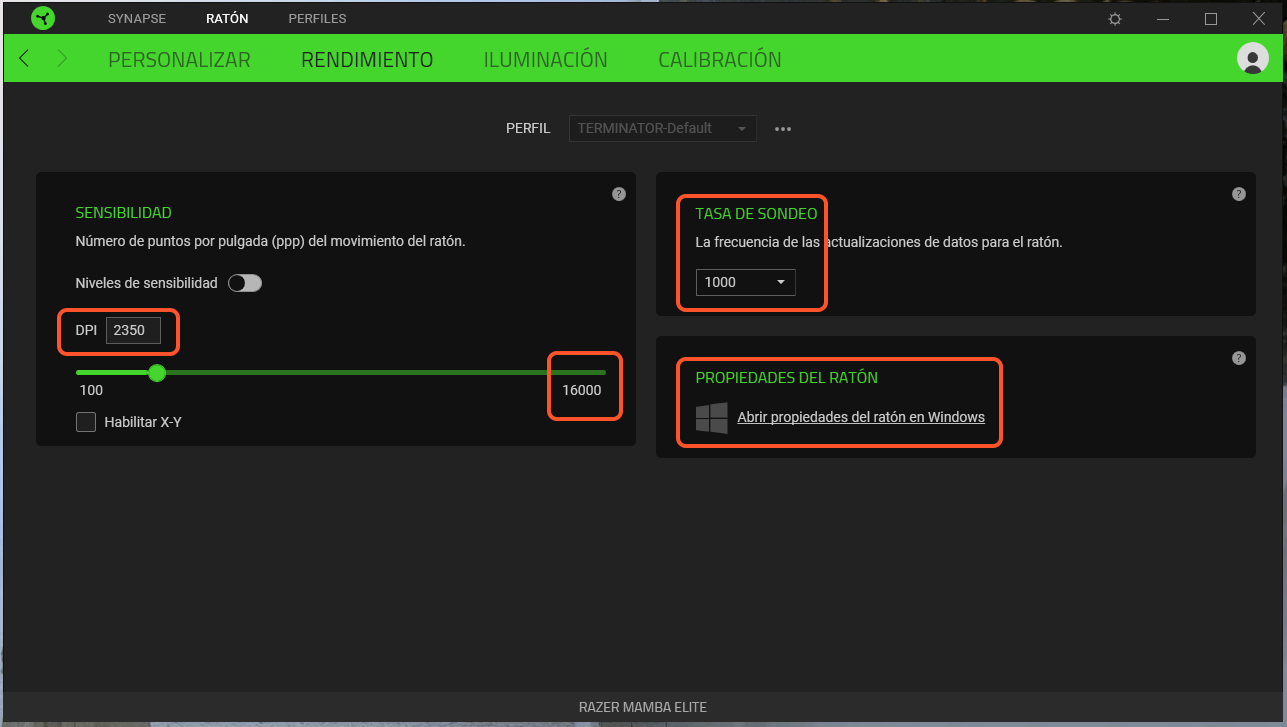Viewport: 1287px width, 727px height.
Task: Expand the TERMINATOR-Default profile dropdown
Action: point(662,129)
